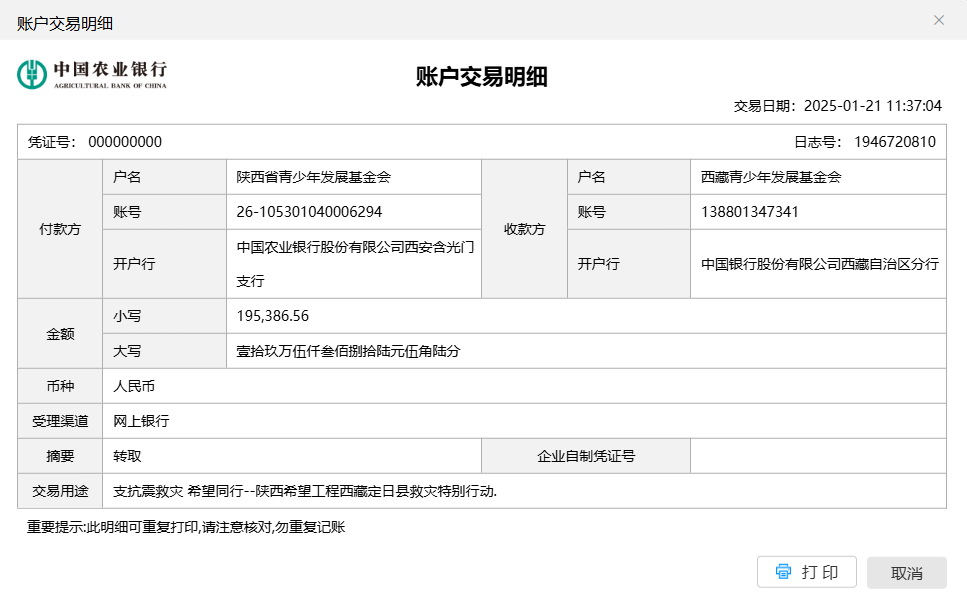Click the payee account number 138801347341
Image resolution: width=967 pixels, height=600 pixels.
[x=749, y=212]
